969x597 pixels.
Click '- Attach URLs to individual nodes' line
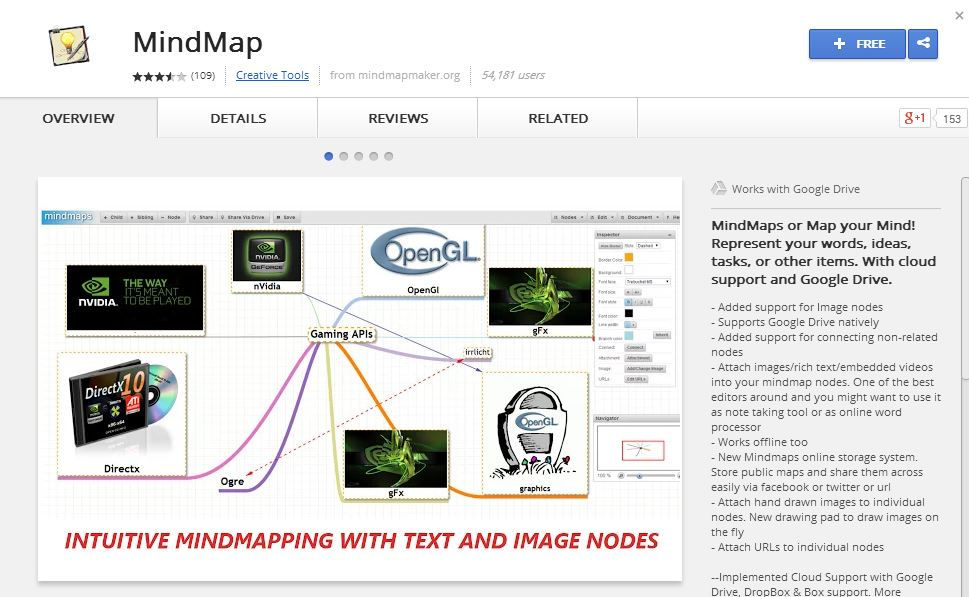797,547
